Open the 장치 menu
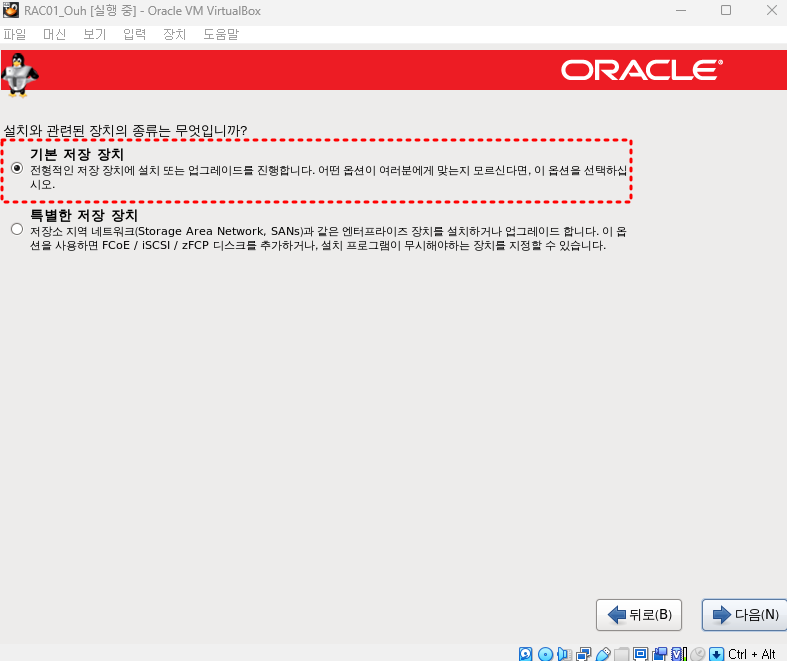787x661 pixels. (175, 34)
